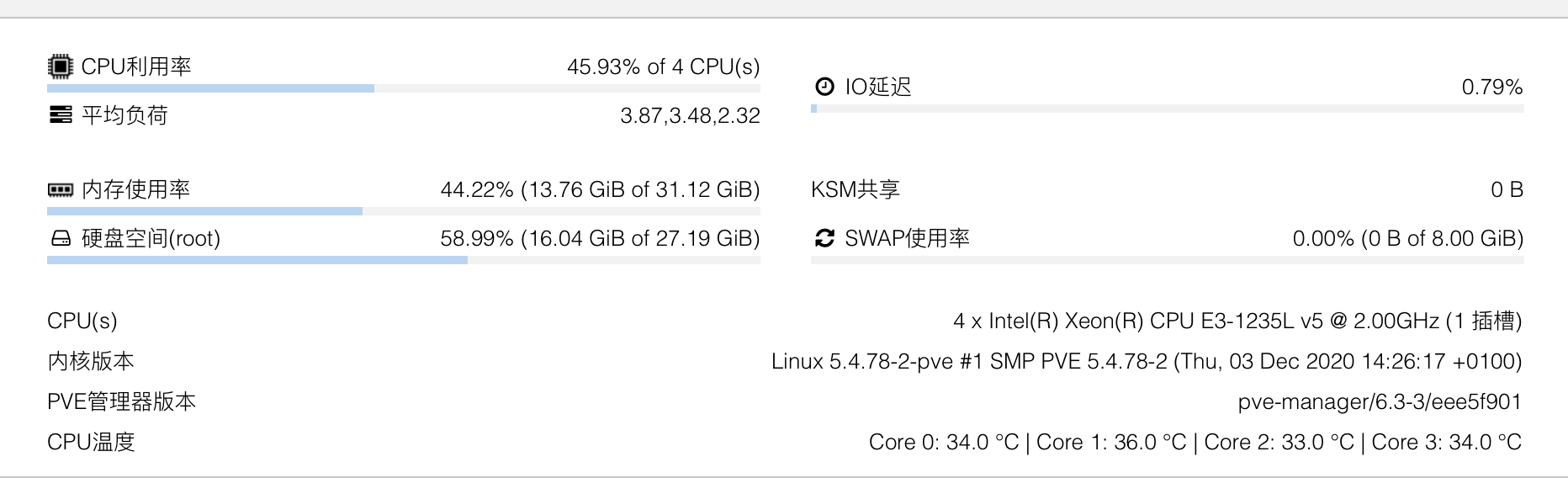Click the memory usage RAM icon

coord(60,190)
